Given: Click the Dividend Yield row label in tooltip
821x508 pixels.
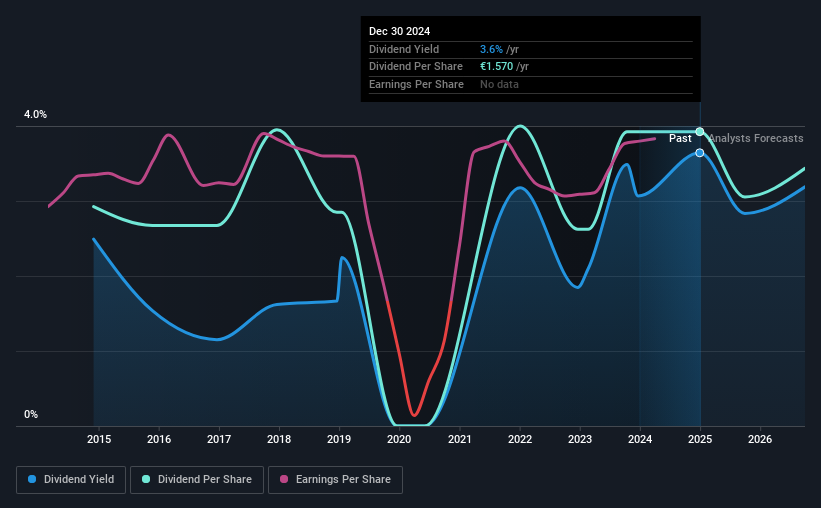Looking at the screenshot, I should (x=404, y=49).
